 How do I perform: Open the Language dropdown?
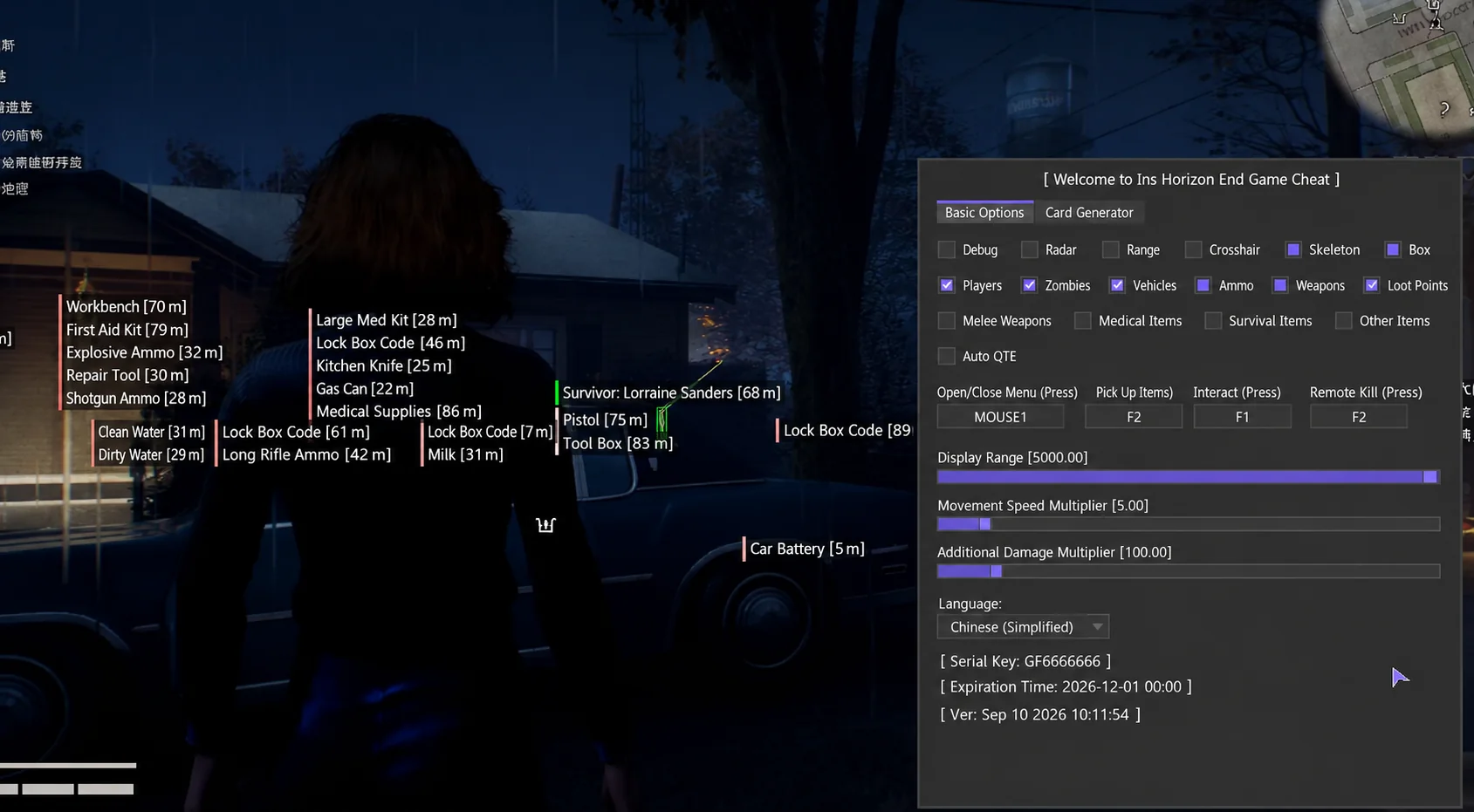[1023, 627]
